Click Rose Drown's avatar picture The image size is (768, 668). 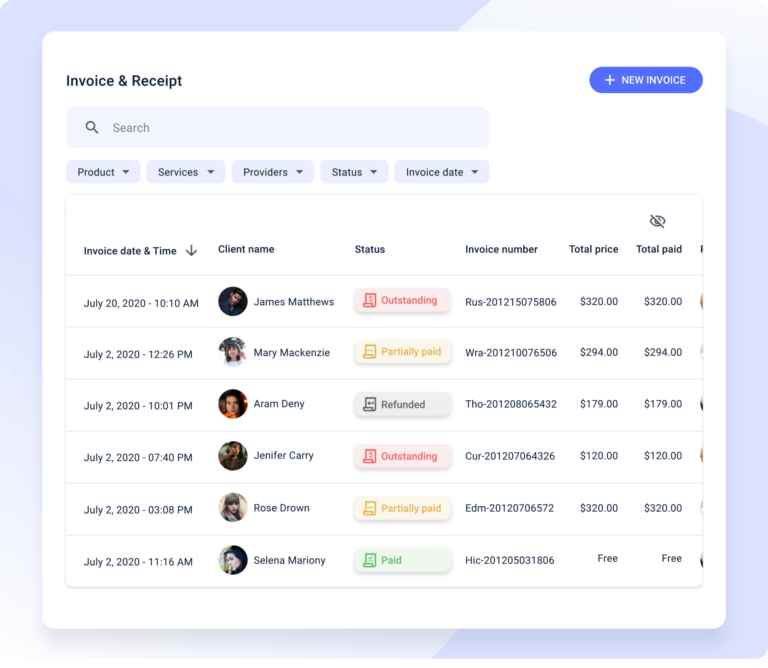pyautogui.click(x=233, y=508)
